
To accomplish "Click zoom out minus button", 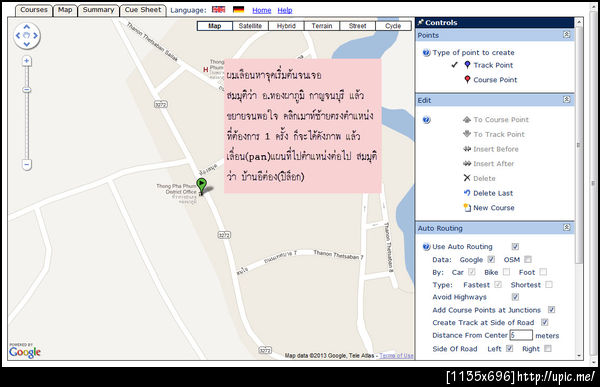I will point(26,165).
